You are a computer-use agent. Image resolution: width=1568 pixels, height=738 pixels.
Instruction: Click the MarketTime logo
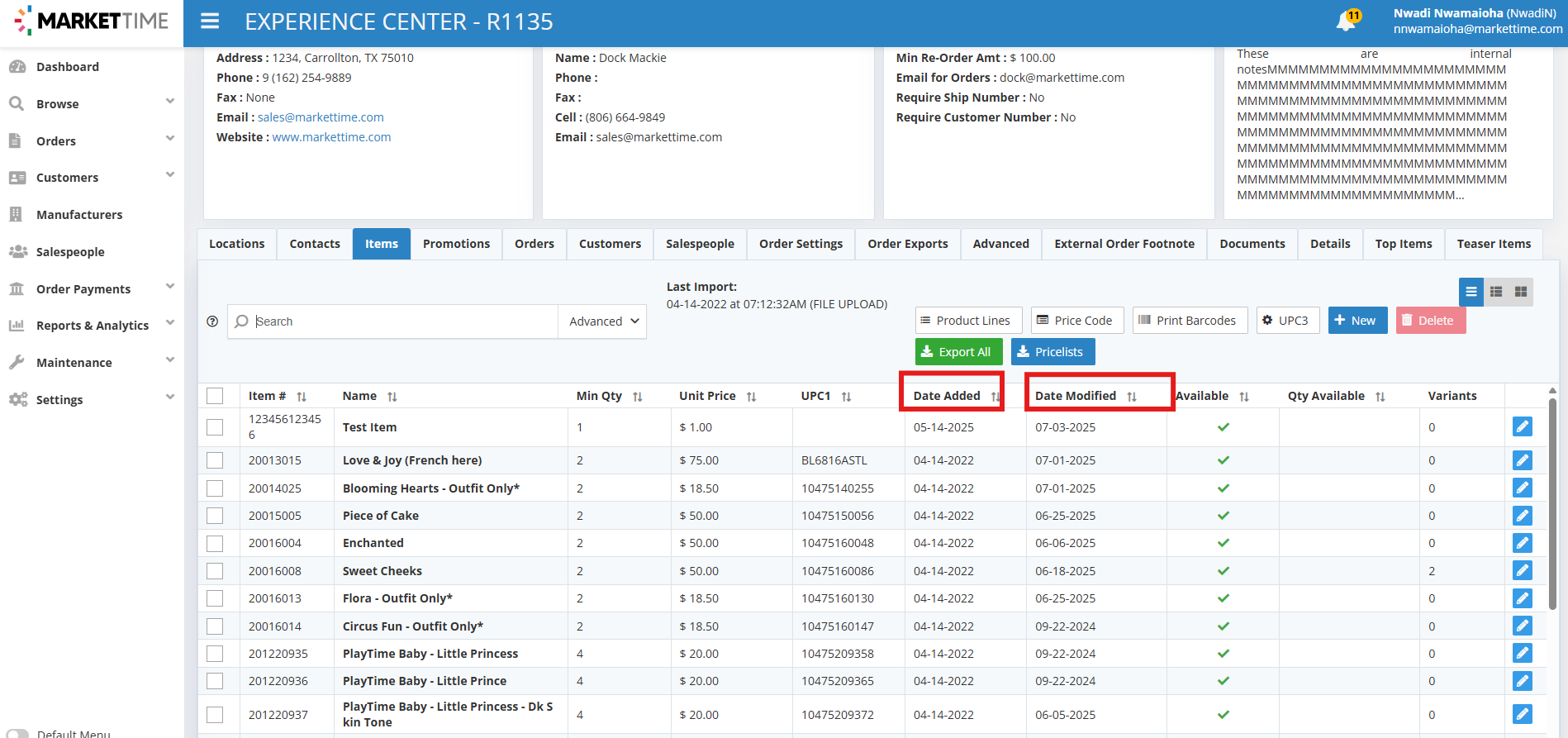[x=92, y=21]
